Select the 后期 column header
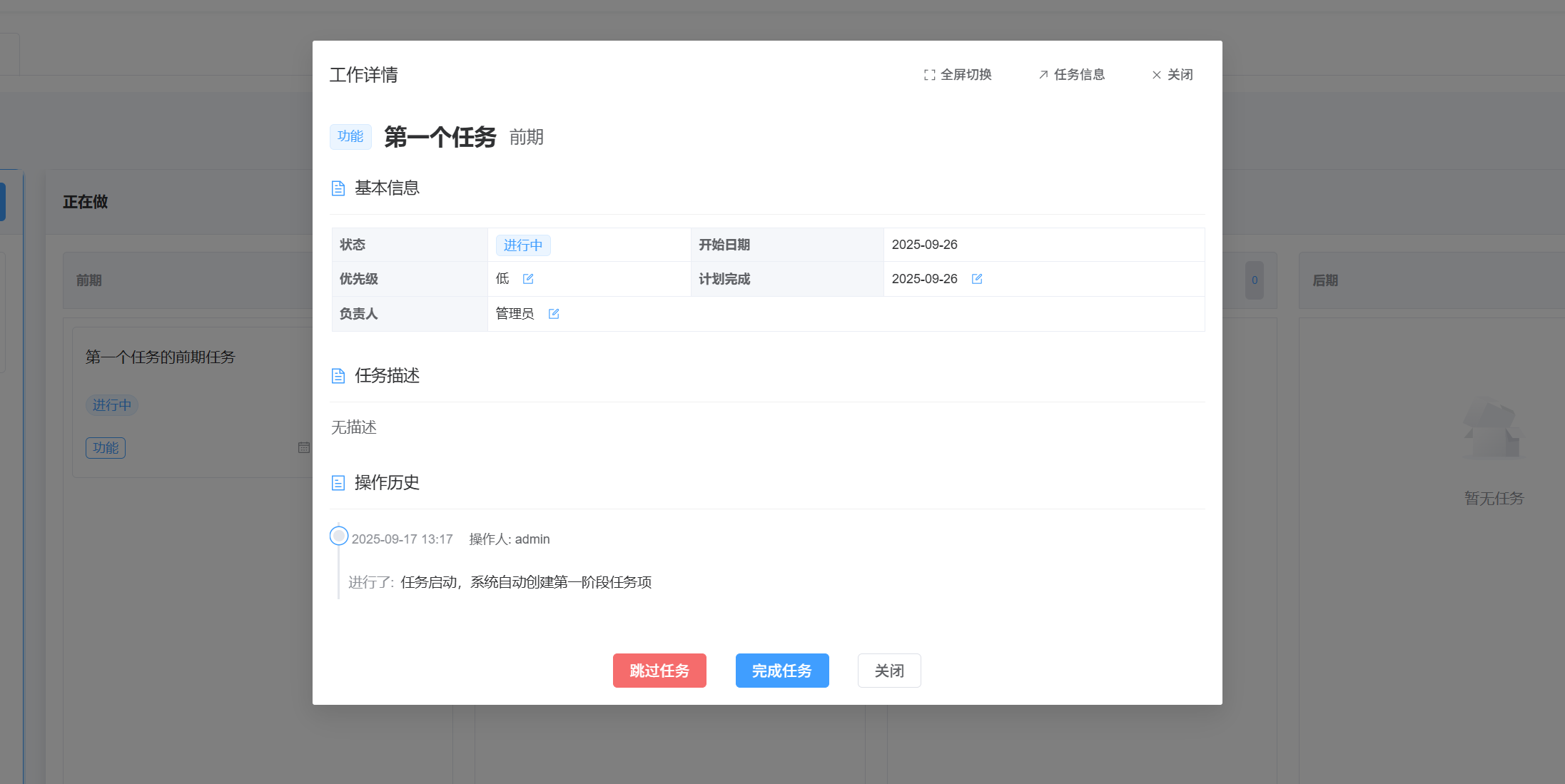This screenshot has height=784, width=1565. pyautogui.click(x=1325, y=280)
